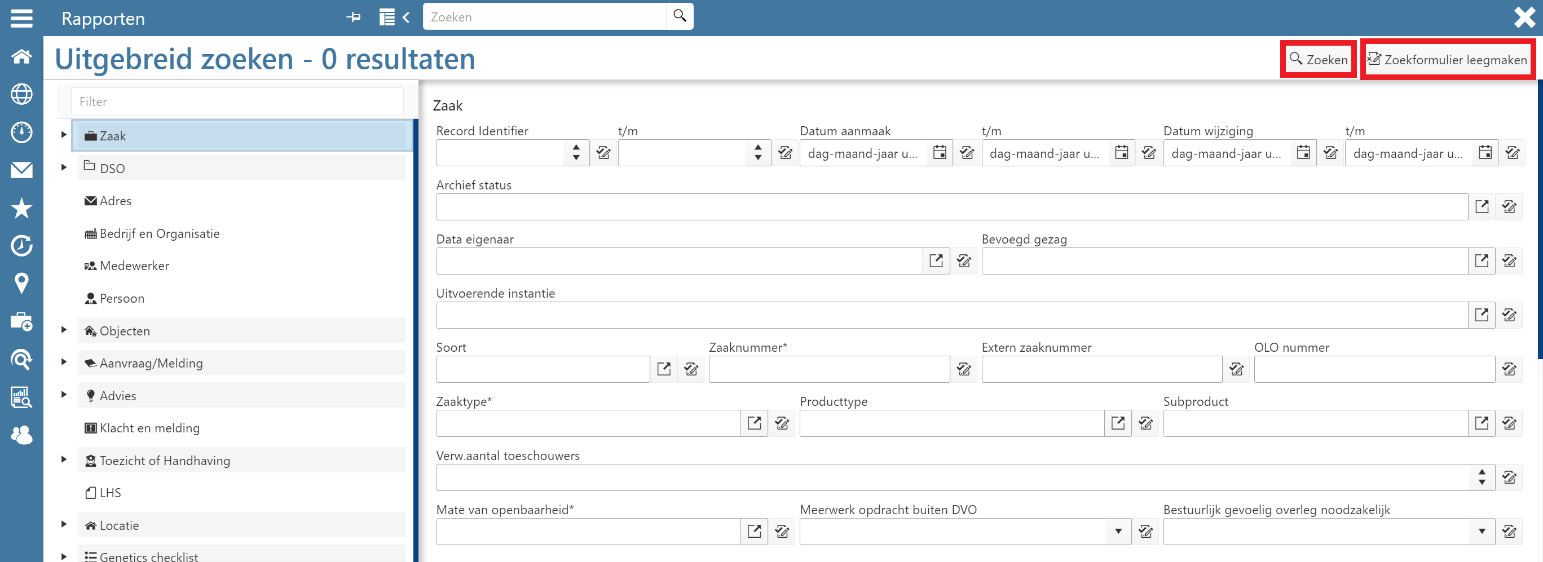Open favorites star icon in sidebar

point(21,208)
